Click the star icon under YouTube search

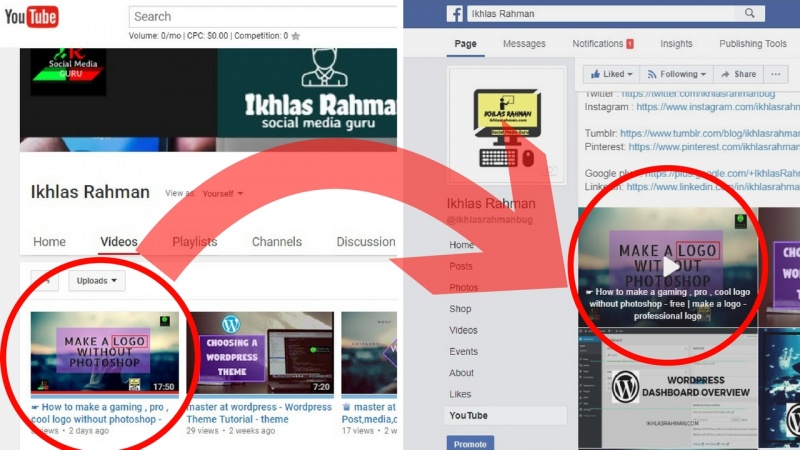pyautogui.click(x=295, y=36)
